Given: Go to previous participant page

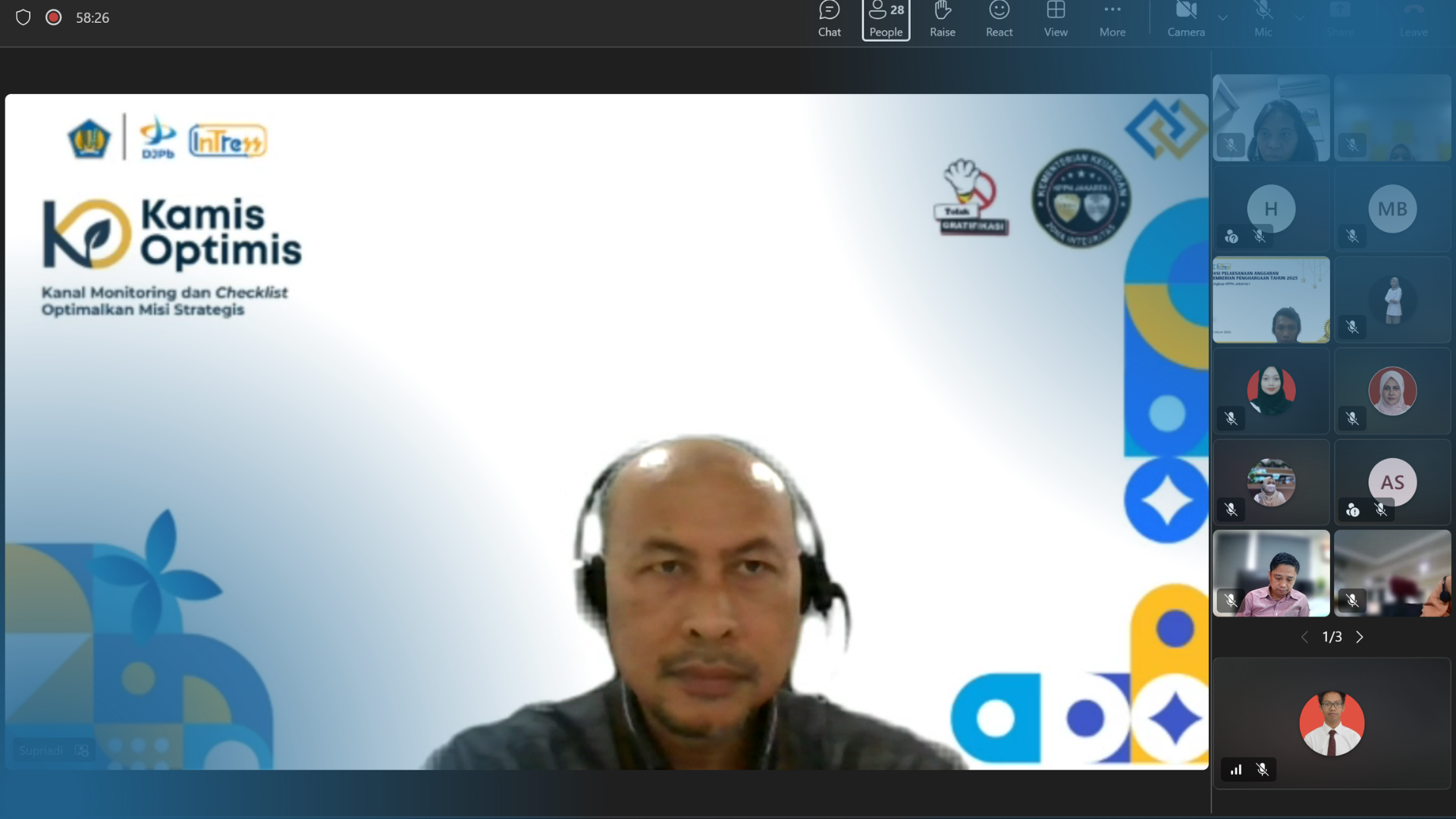Looking at the screenshot, I should click(x=1304, y=637).
